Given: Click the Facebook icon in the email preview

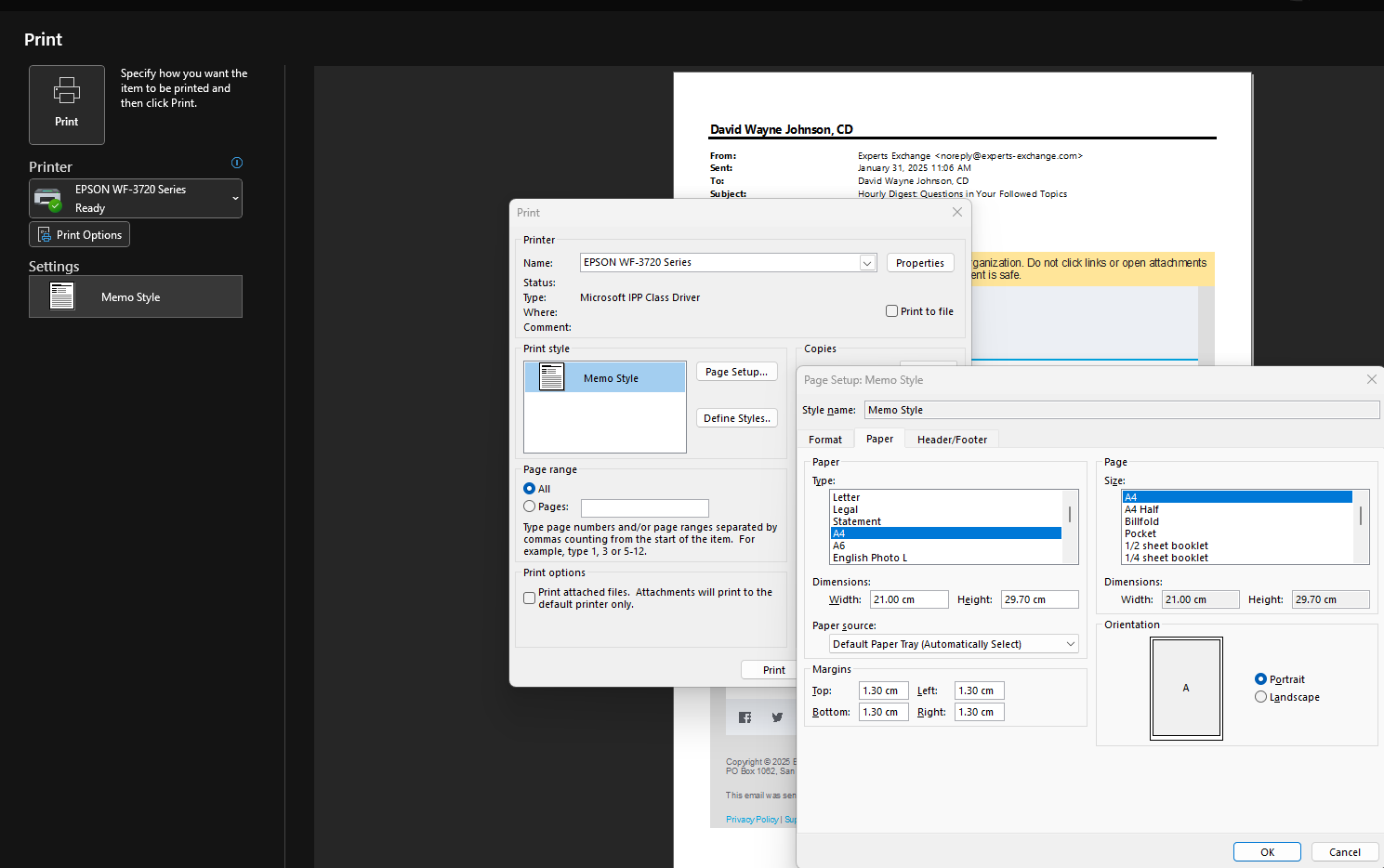Looking at the screenshot, I should click(x=745, y=717).
